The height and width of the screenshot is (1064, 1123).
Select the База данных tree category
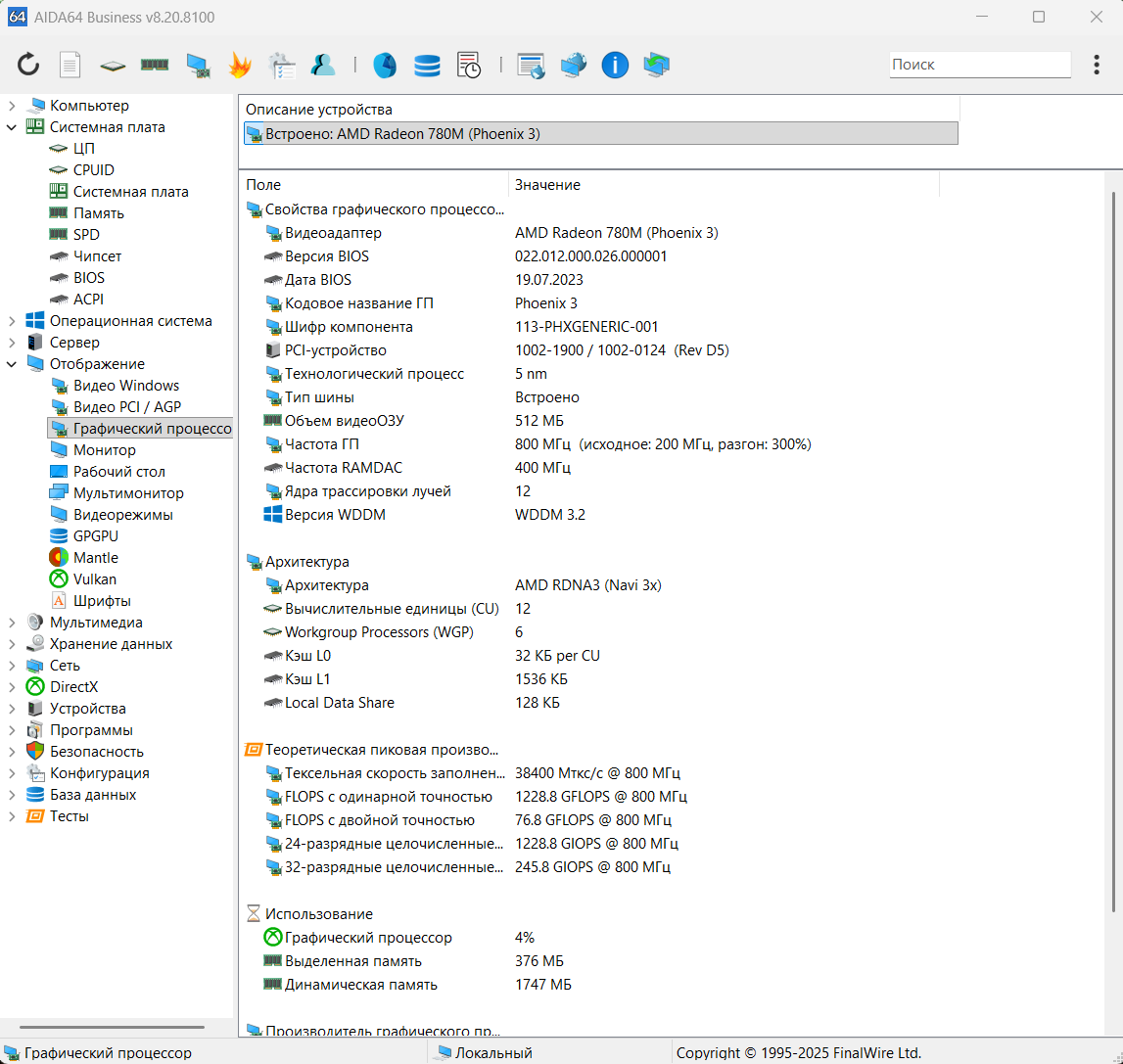92,794
